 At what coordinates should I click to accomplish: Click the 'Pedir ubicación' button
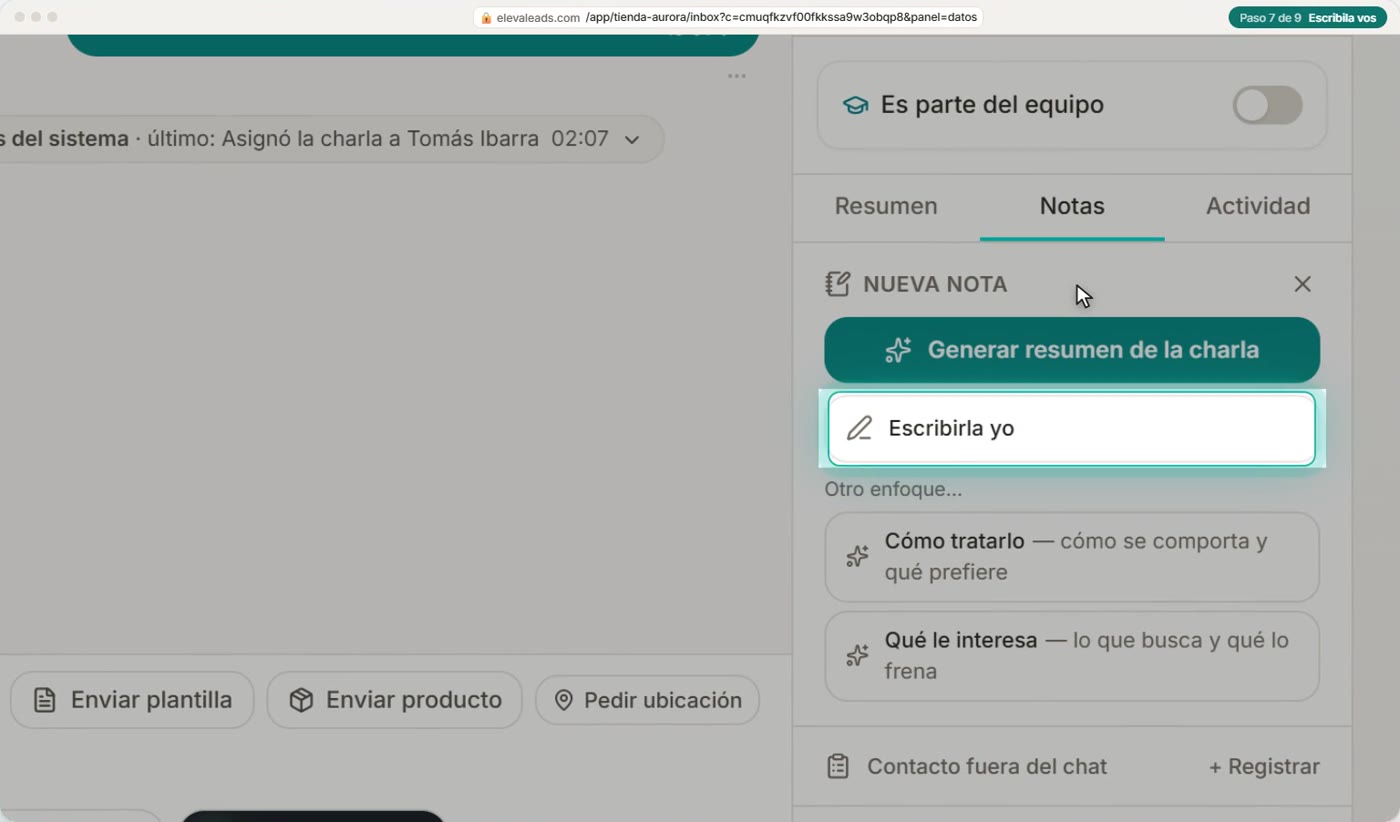647,700
